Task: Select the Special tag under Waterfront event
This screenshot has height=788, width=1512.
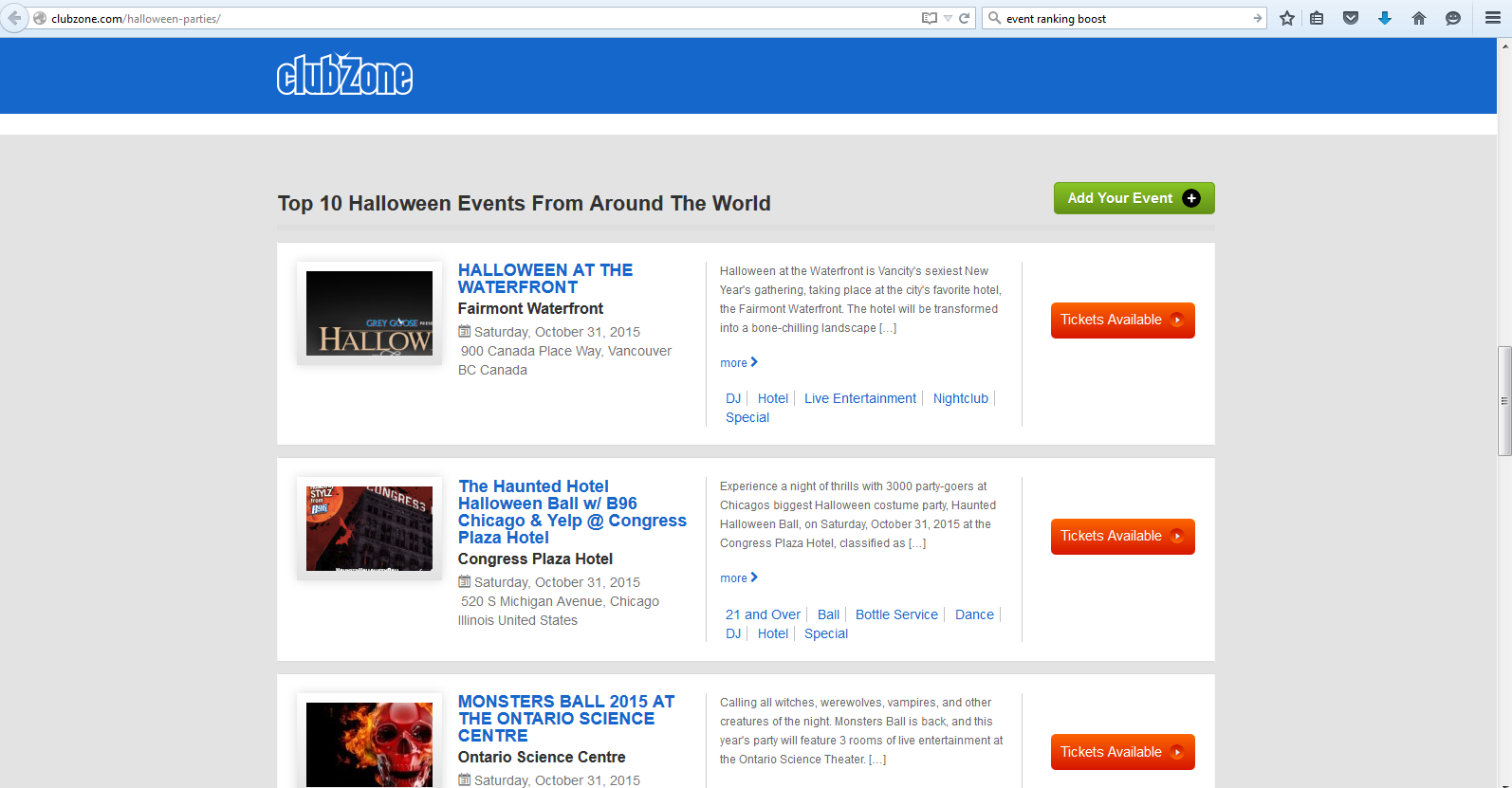Action: pos(747,417)
